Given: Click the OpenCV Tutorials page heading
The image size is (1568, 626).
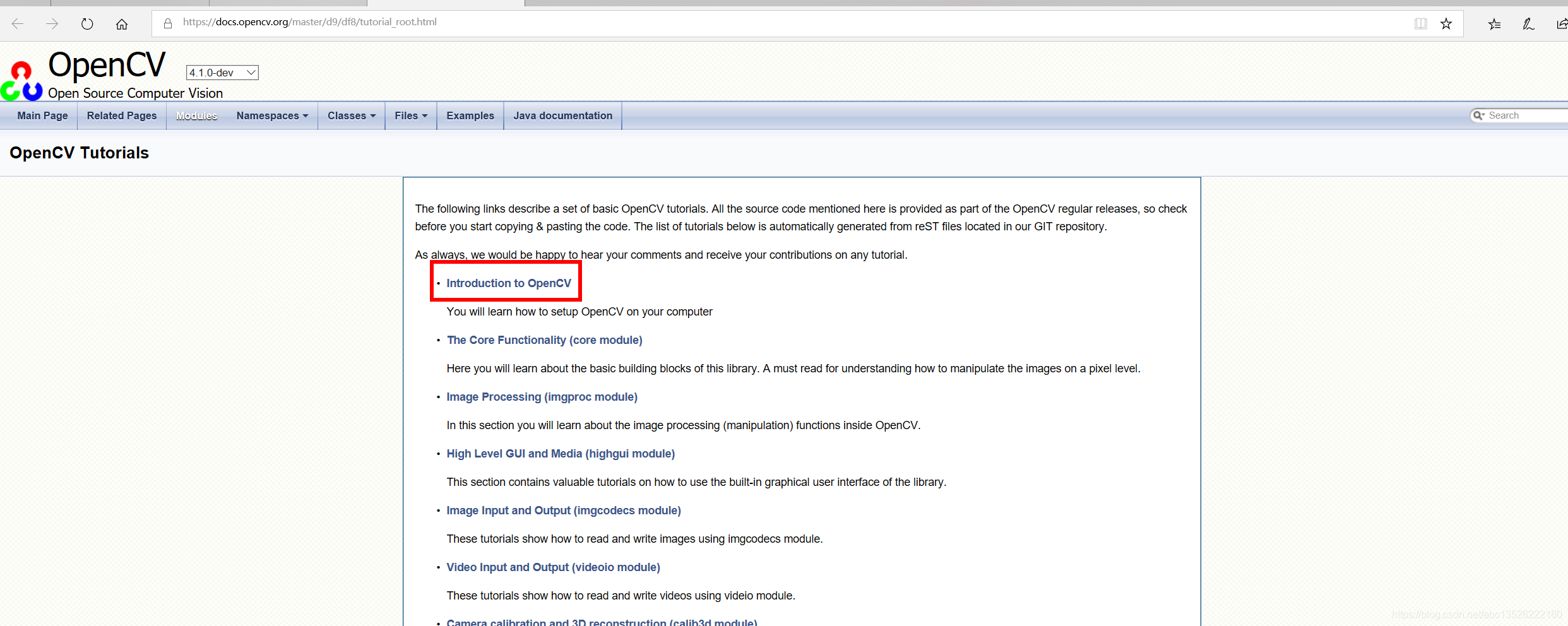Looking at the screenshot, I should point(80,153).
